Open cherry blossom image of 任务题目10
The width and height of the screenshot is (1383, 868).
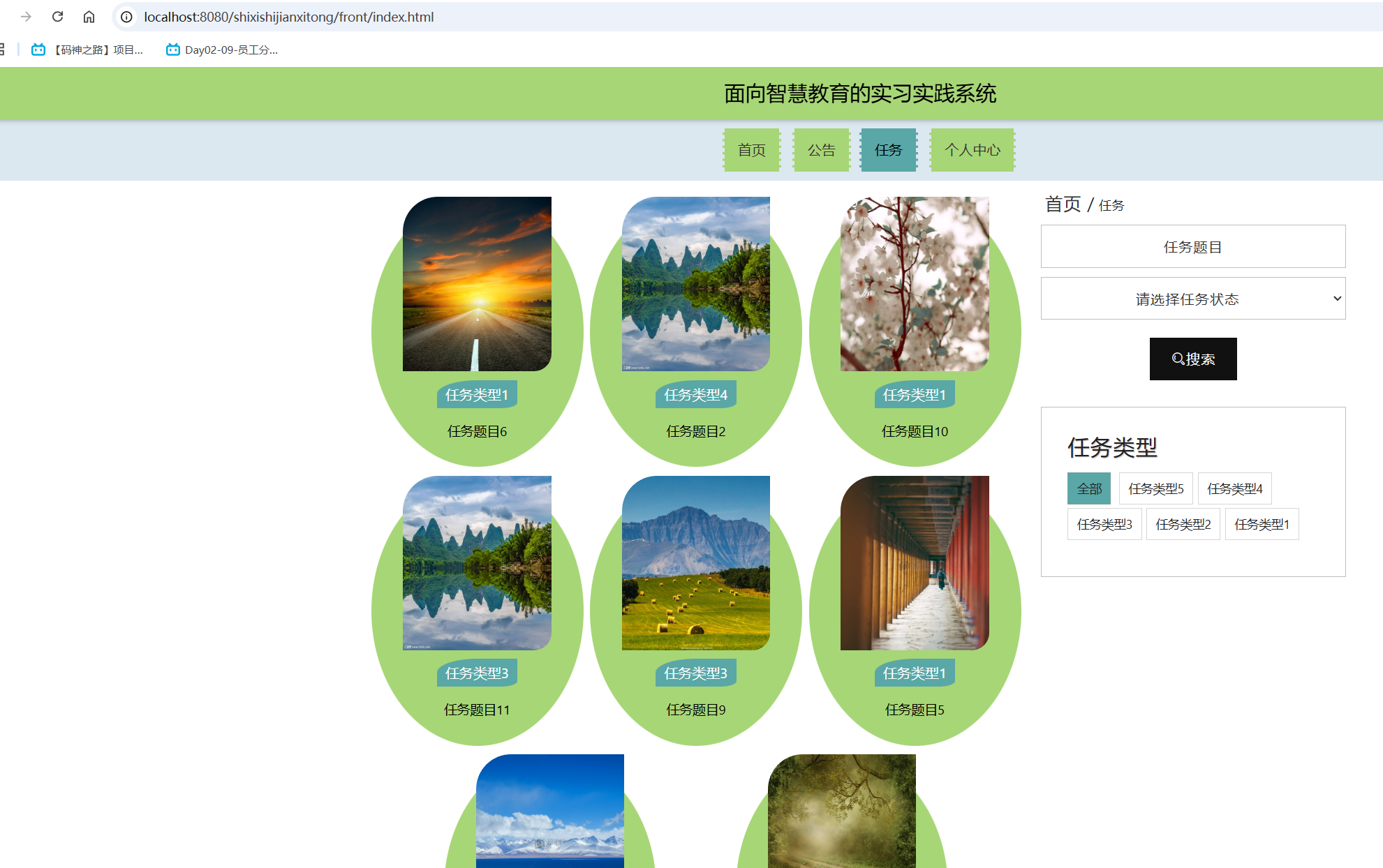[915, 284]
